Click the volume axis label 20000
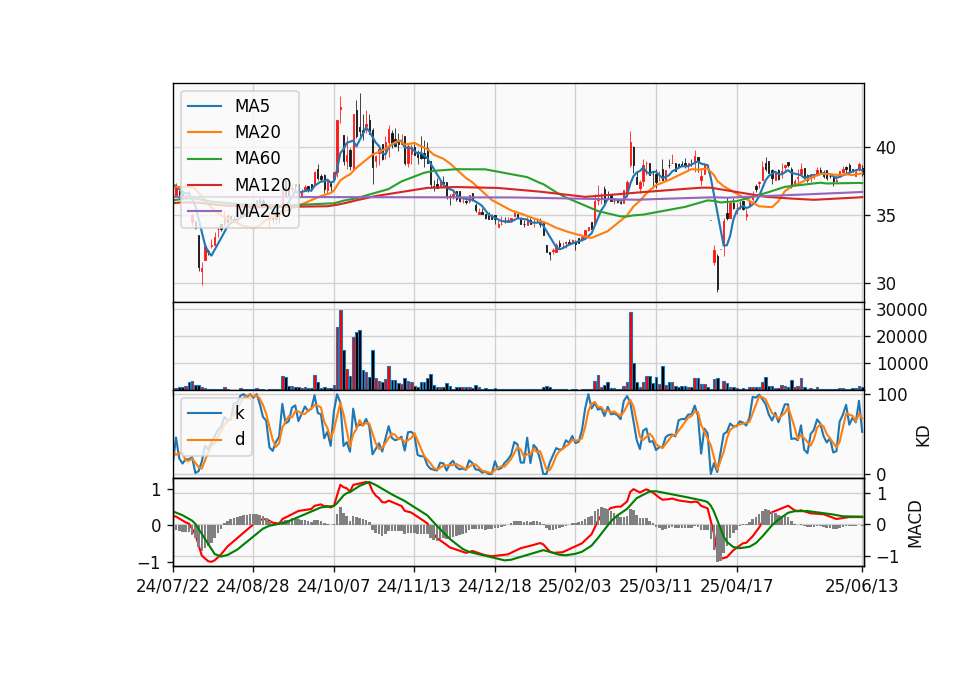 pos(901,337)
